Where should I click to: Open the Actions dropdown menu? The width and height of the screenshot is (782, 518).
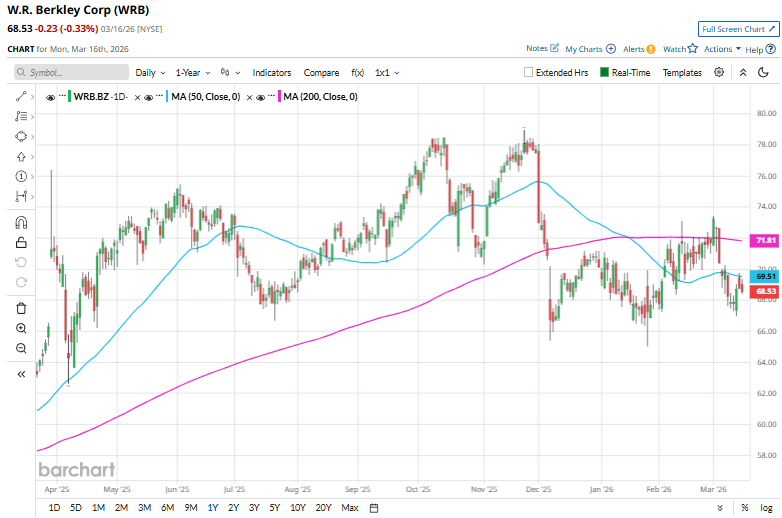(722, 48)
